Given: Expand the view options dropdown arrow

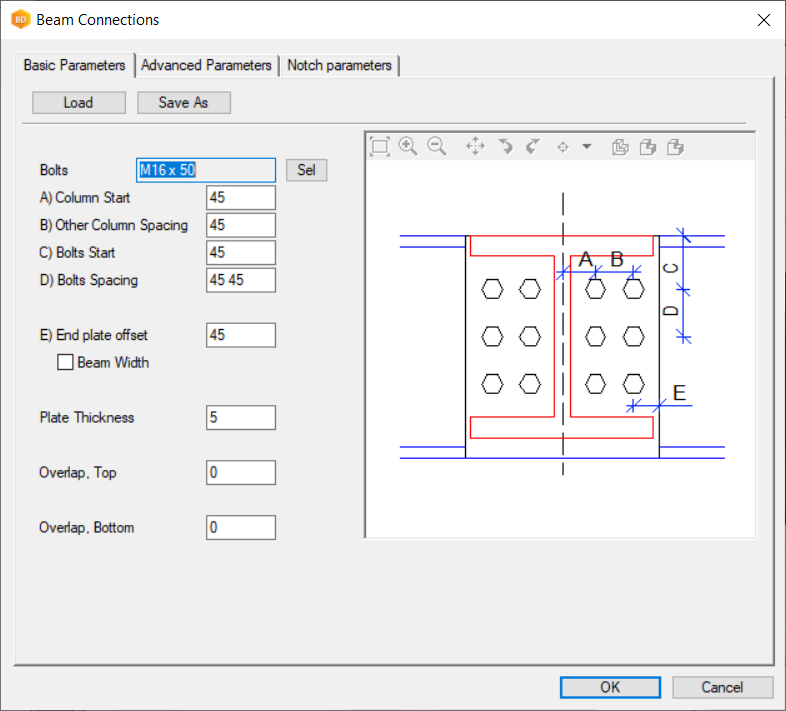Looking at the screenshot, I should (587, 147).
